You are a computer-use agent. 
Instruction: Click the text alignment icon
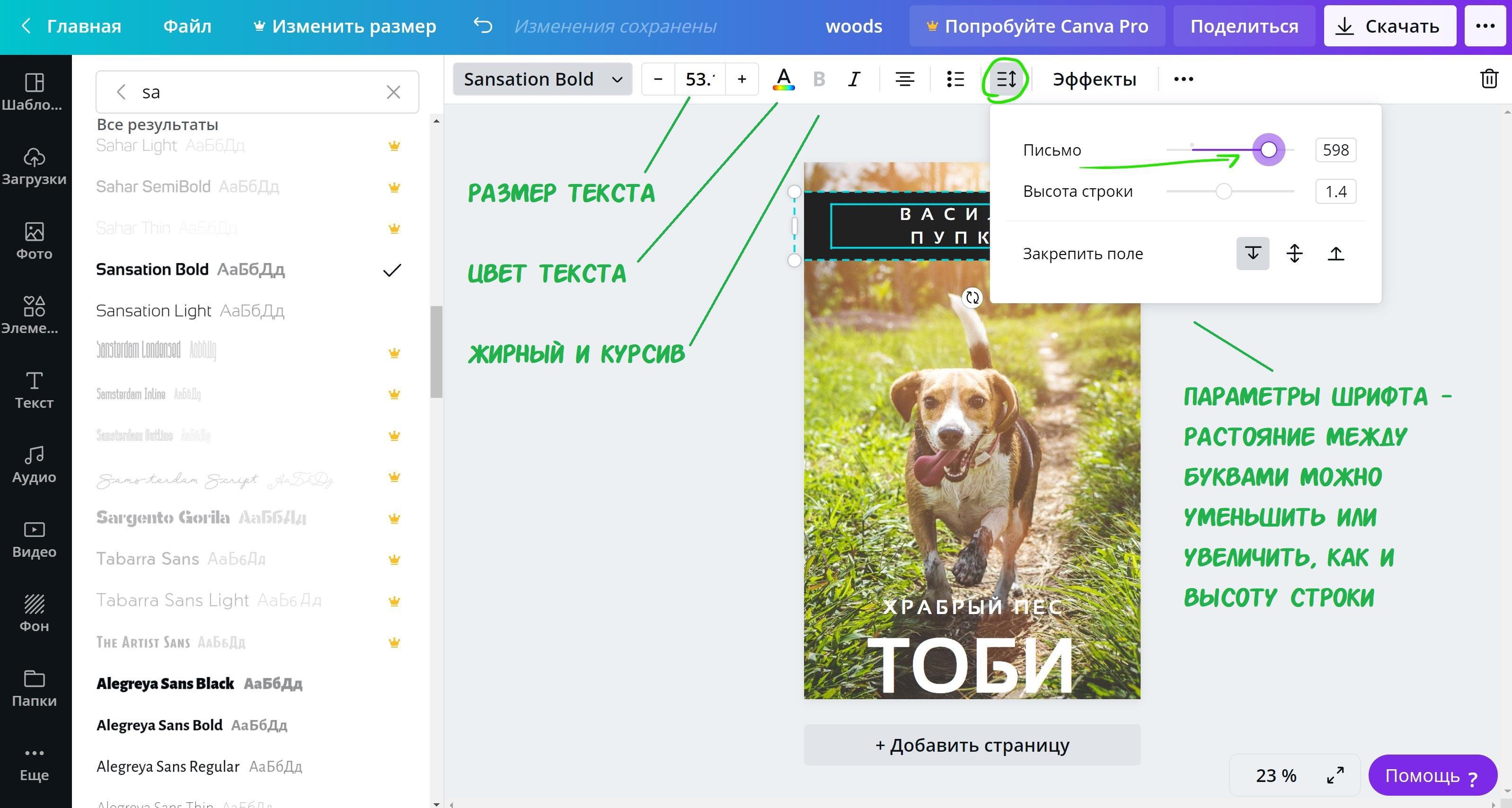[904, 79]
